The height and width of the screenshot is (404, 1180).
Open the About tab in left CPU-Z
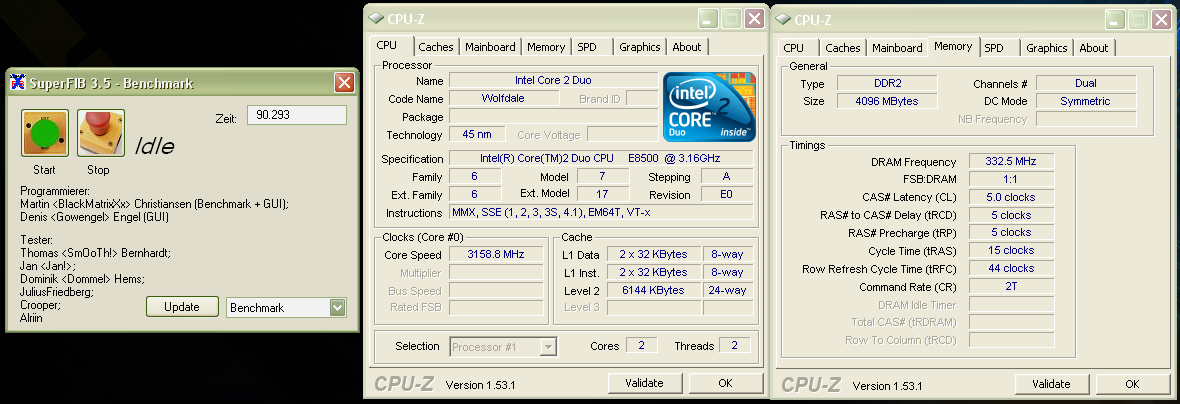(686, 47)
